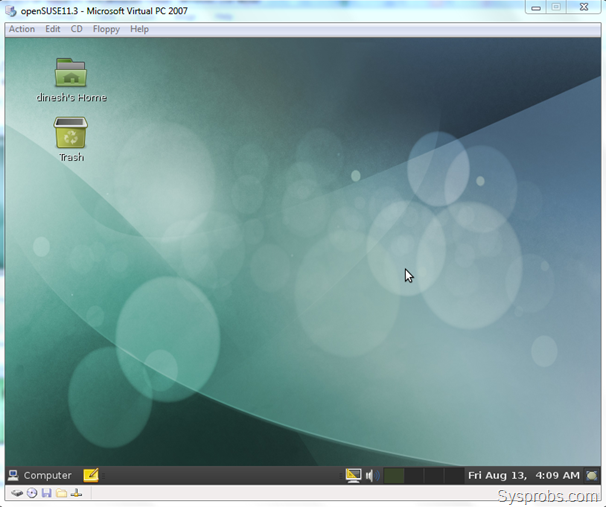The width and height of the screenshot is (606, 507).
Task: Open the Edit menu
Action: pos(53,29)
